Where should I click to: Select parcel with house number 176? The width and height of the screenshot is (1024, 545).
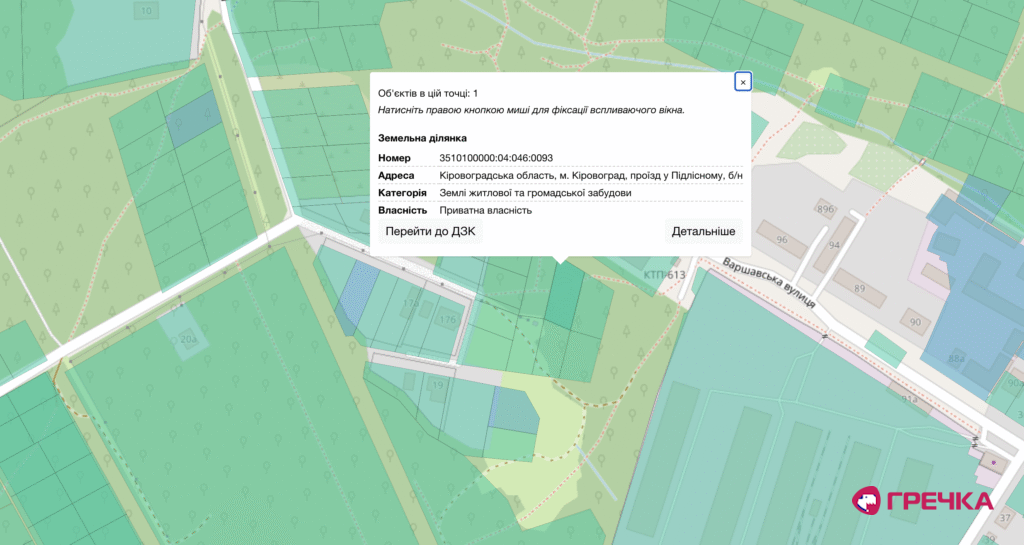(447, 319)
